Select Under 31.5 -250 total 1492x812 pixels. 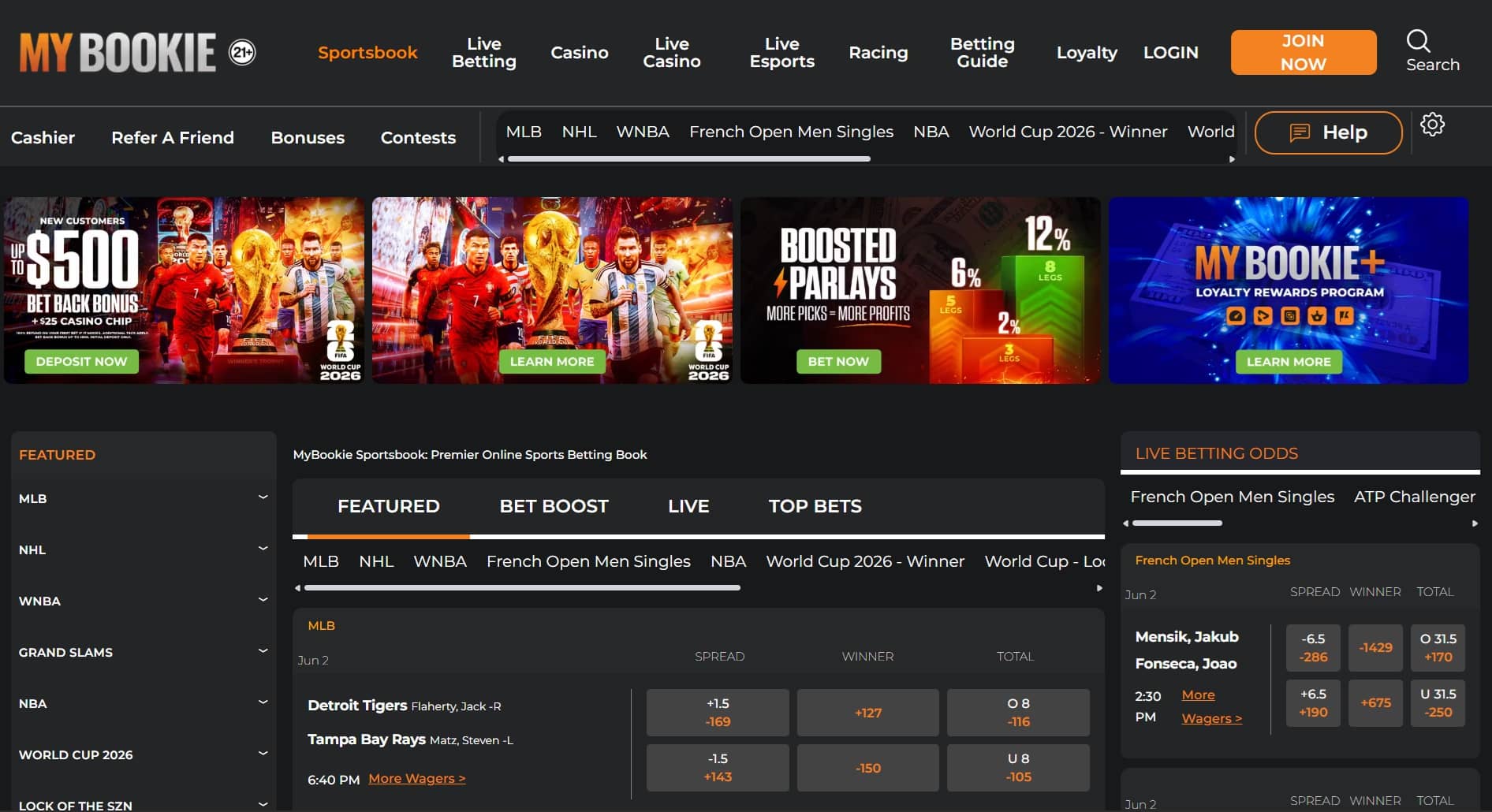pos(1438,702)
